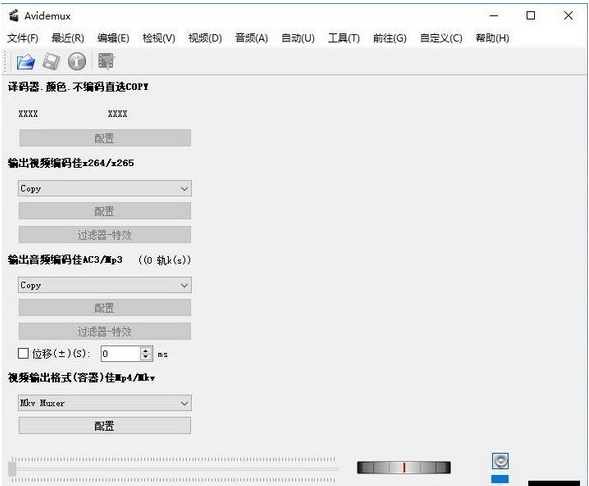The width and height of the screenshot is (589, 486).
Task: Click the (0 轨k(s)) audio tracks label
Action: pos(165,260)
